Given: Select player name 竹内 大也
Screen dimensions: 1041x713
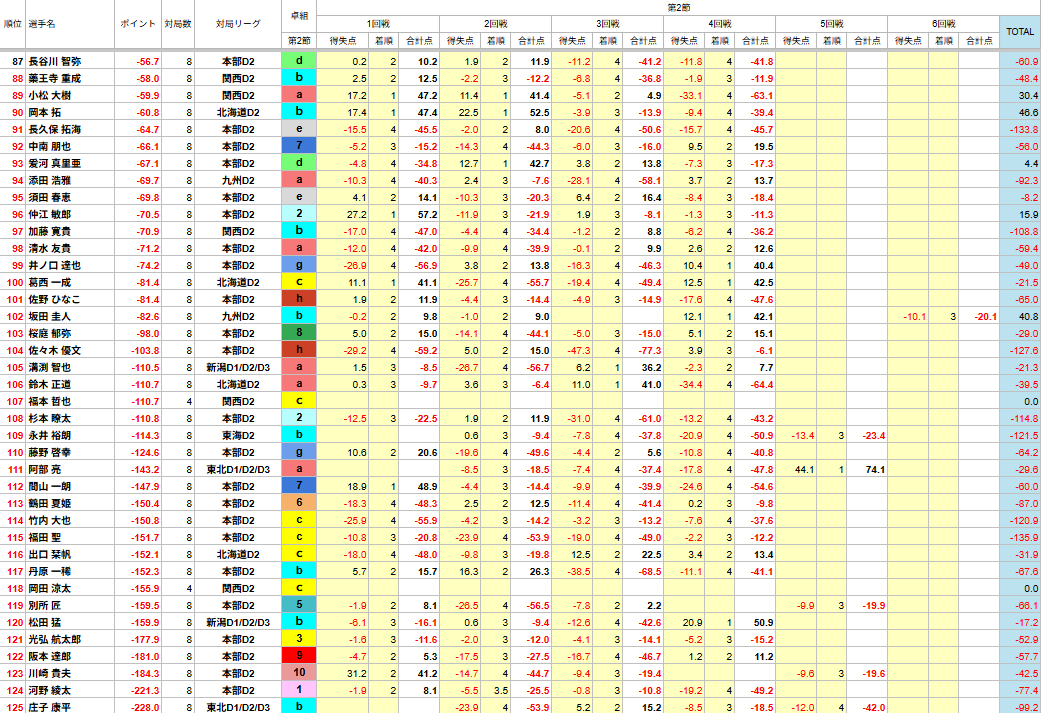Looking at the screenshot, I should (x=49, y=520).
